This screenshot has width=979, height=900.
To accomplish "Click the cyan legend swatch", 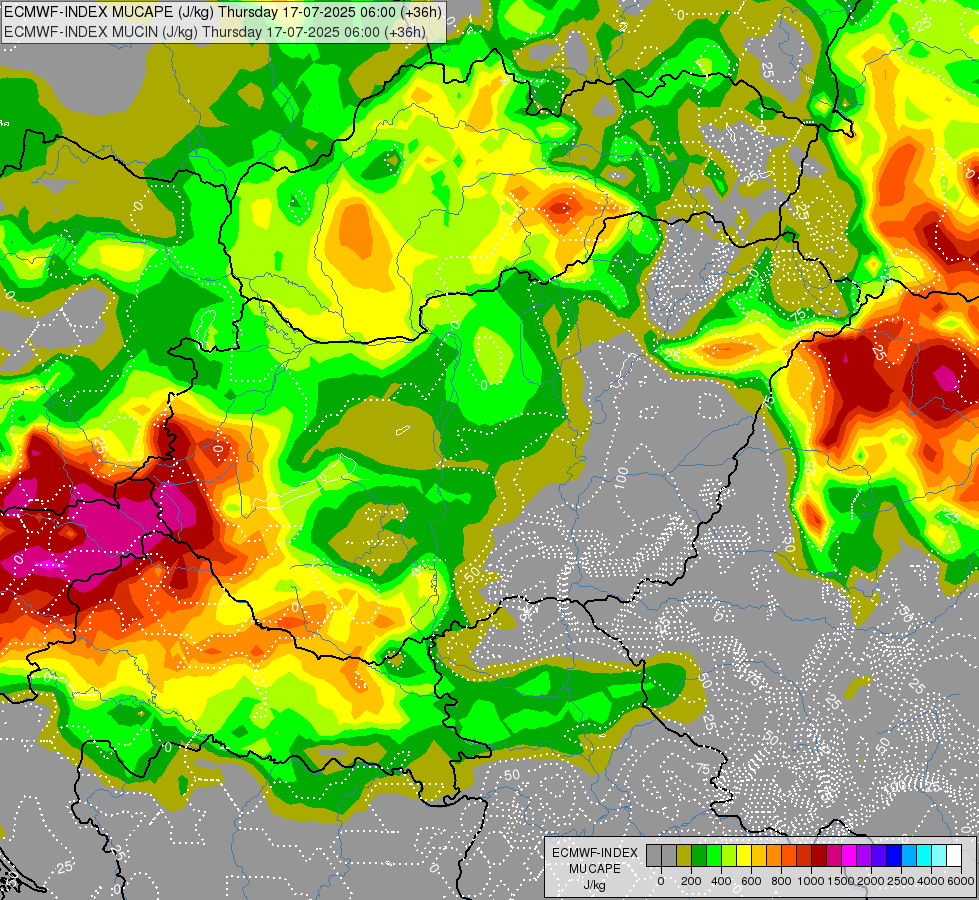I will click(x=925, y=855).
